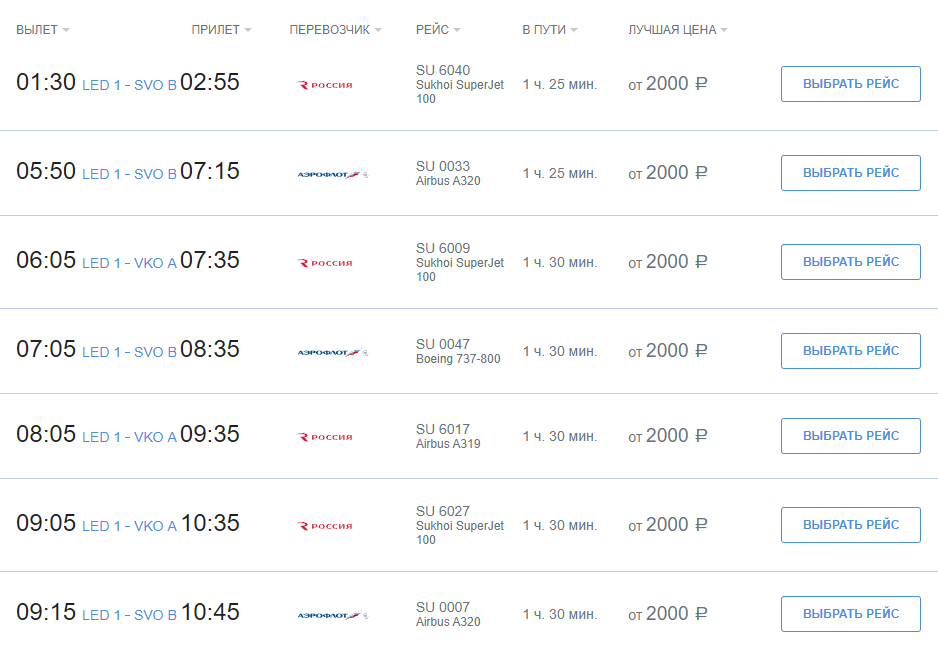Open the LED 1 - SVO B route link at 09:15
This screenshot has height=648, width=938.
129,615
